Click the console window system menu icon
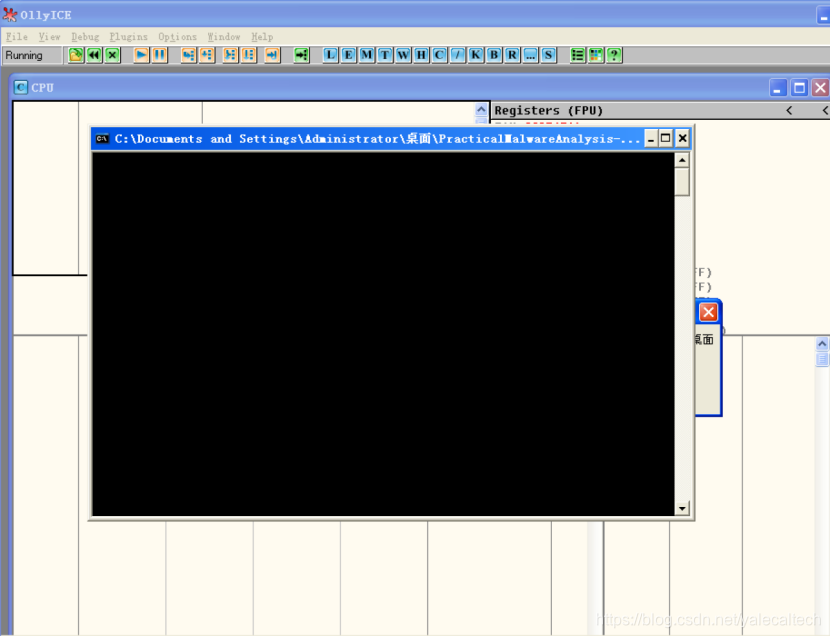Screen dimensions: 830x638 (x=102, y=139)
